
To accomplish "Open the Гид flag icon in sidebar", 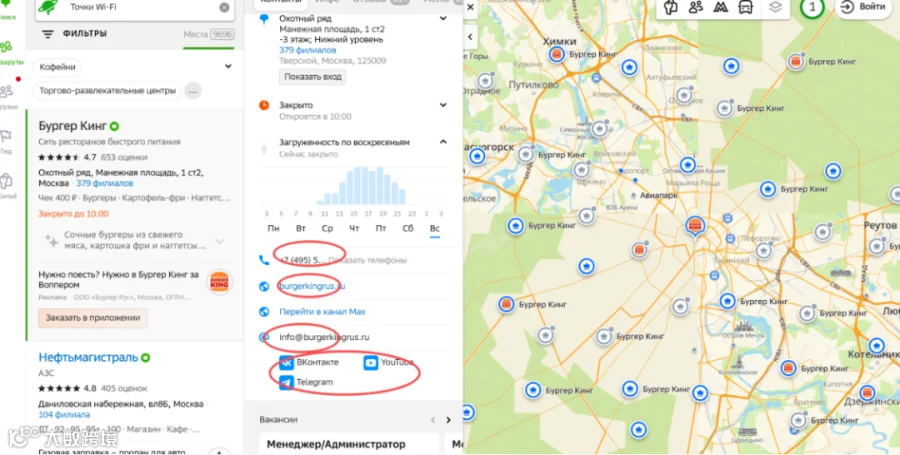I will [6, 138].
